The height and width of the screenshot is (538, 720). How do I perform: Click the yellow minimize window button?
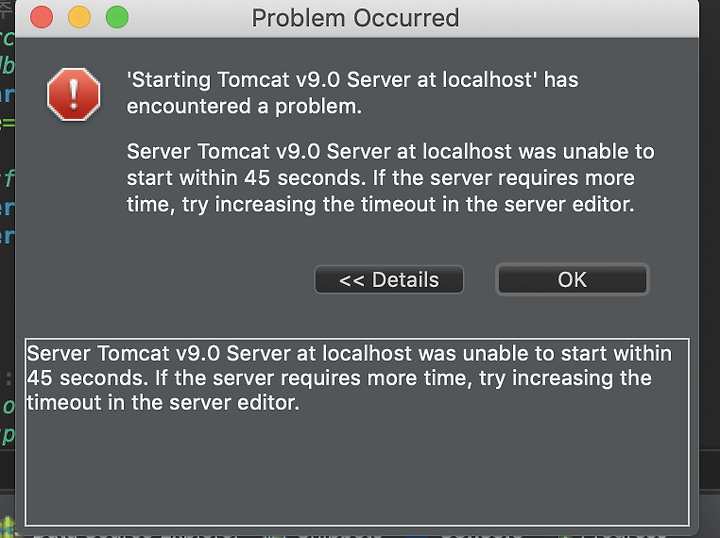79,17
